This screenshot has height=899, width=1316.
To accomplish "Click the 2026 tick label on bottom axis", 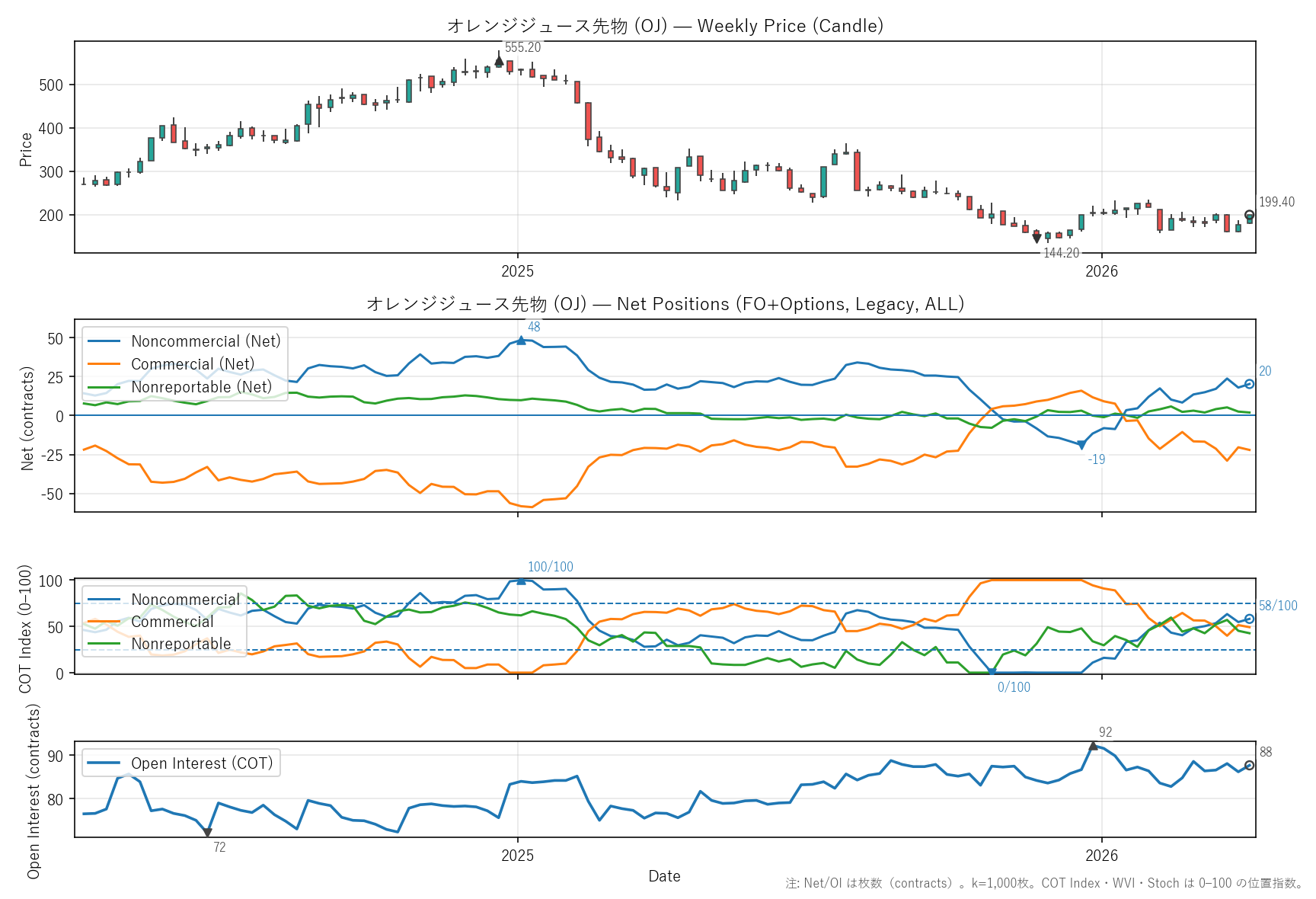I will click(x=1101, y=855).
